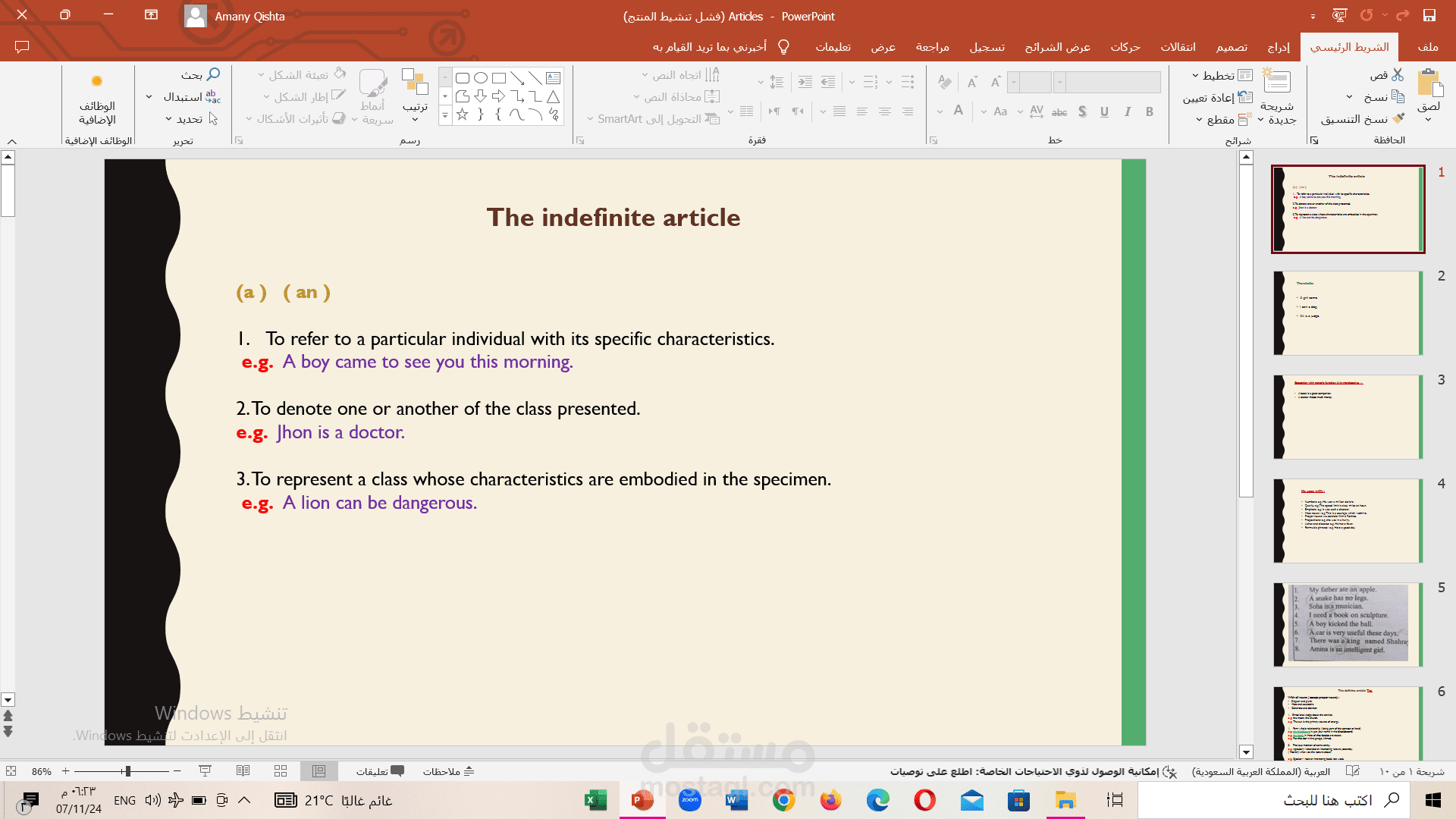Open the Layout dropdown (تخطيط)
This screenshot has height=819, width=1456.
pyautogui.click(x=1219, y=75)
